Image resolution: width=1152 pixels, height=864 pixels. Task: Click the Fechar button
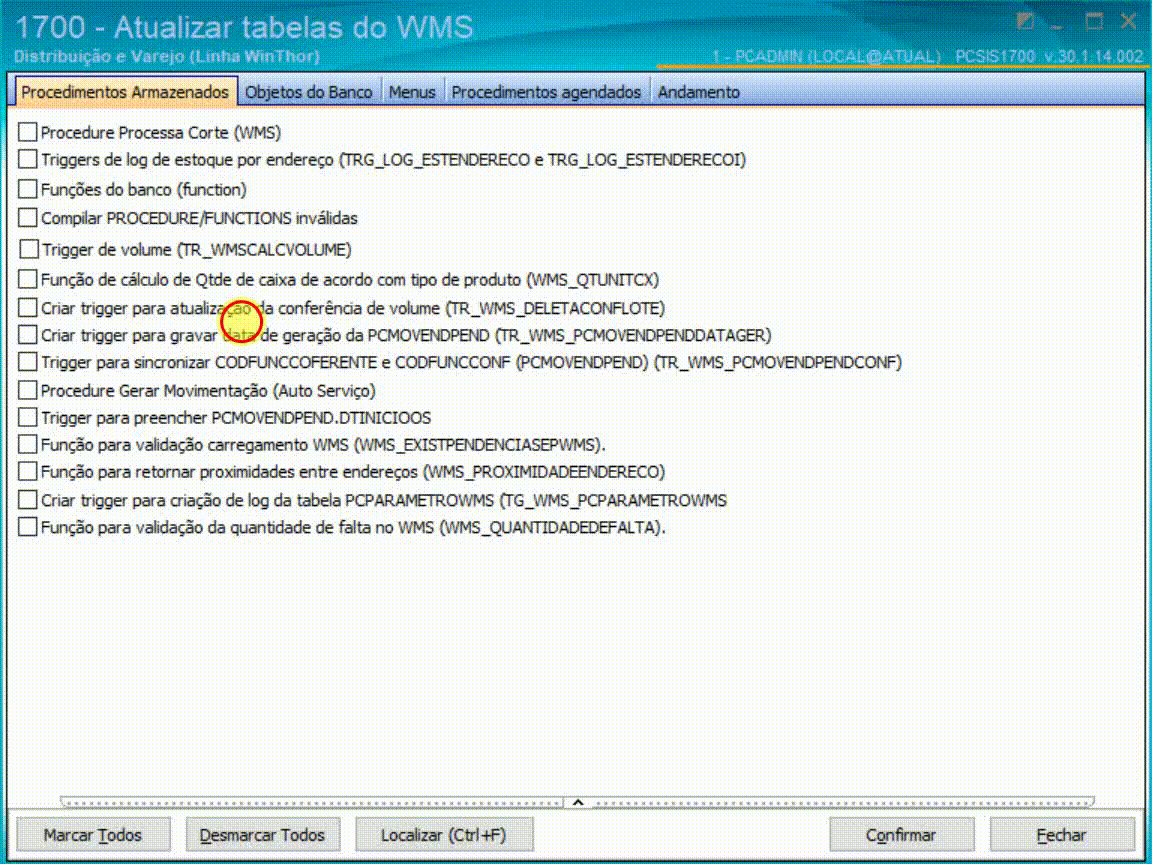coord(1062,835)
